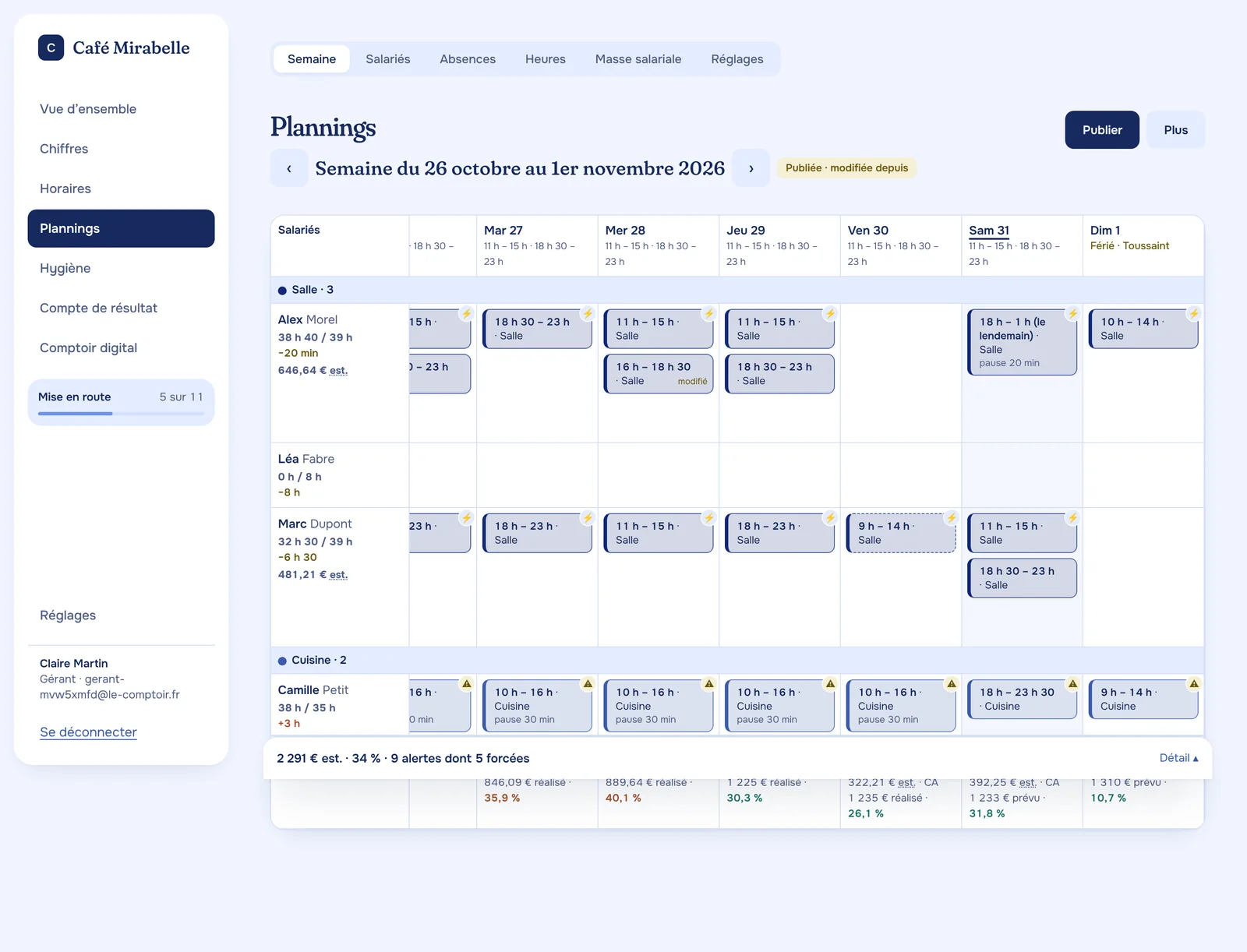The image size is (1247, 952).
Task: Open the Réglages tab in top bar
Action: tap(737, 59)
